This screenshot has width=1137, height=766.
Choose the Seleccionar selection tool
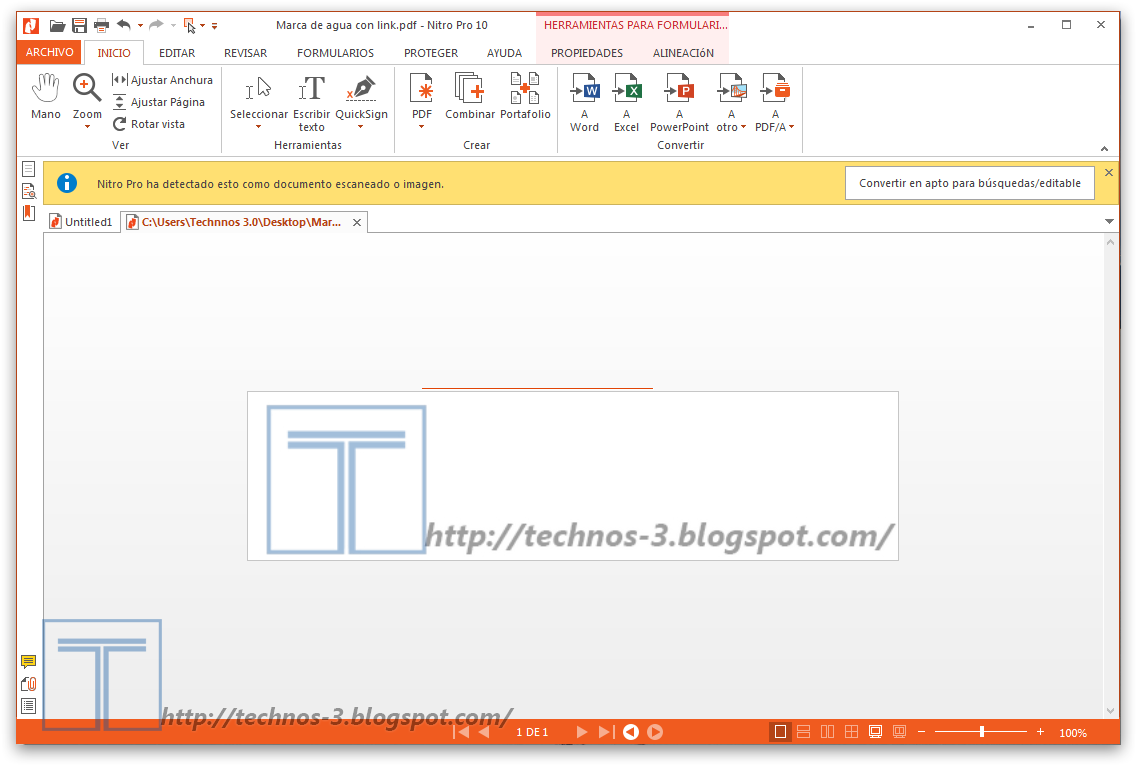[x=259, y=96]
